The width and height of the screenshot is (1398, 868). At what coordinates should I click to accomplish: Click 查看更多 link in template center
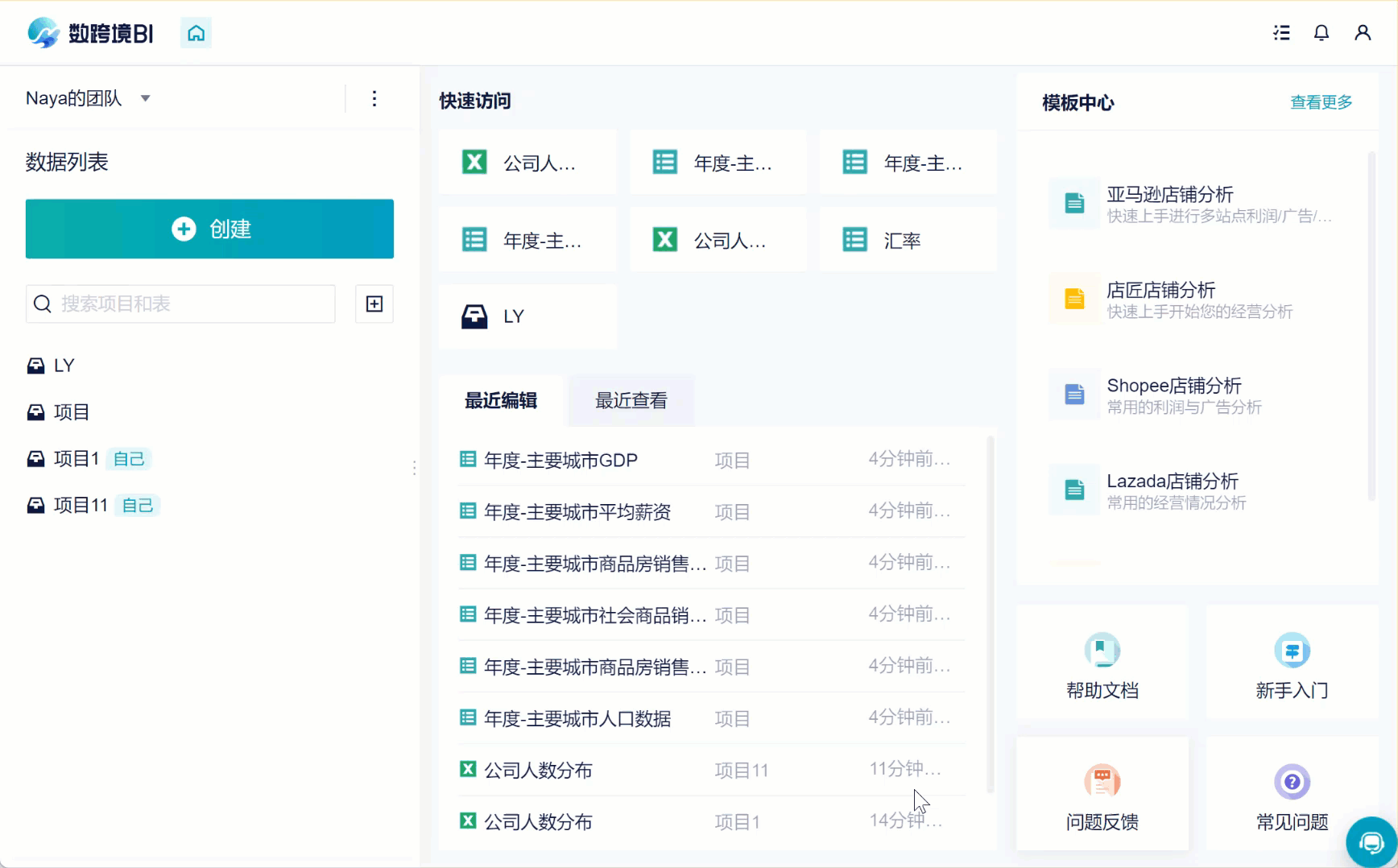[x=1321, y=102]
